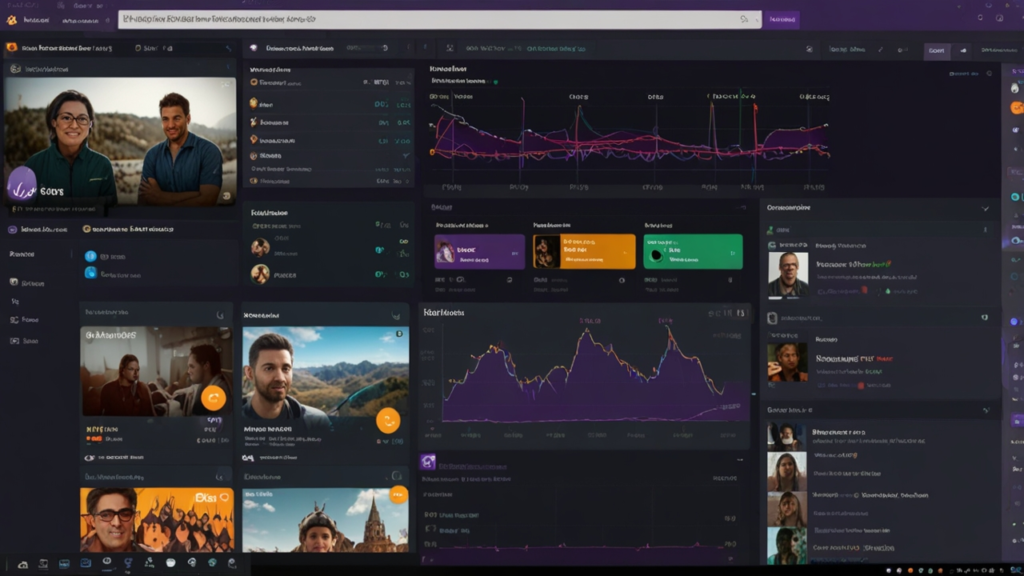1024x576 pixels.
Task: Select the highlighted tab in the right toolbar
Action: coord(936,50)
